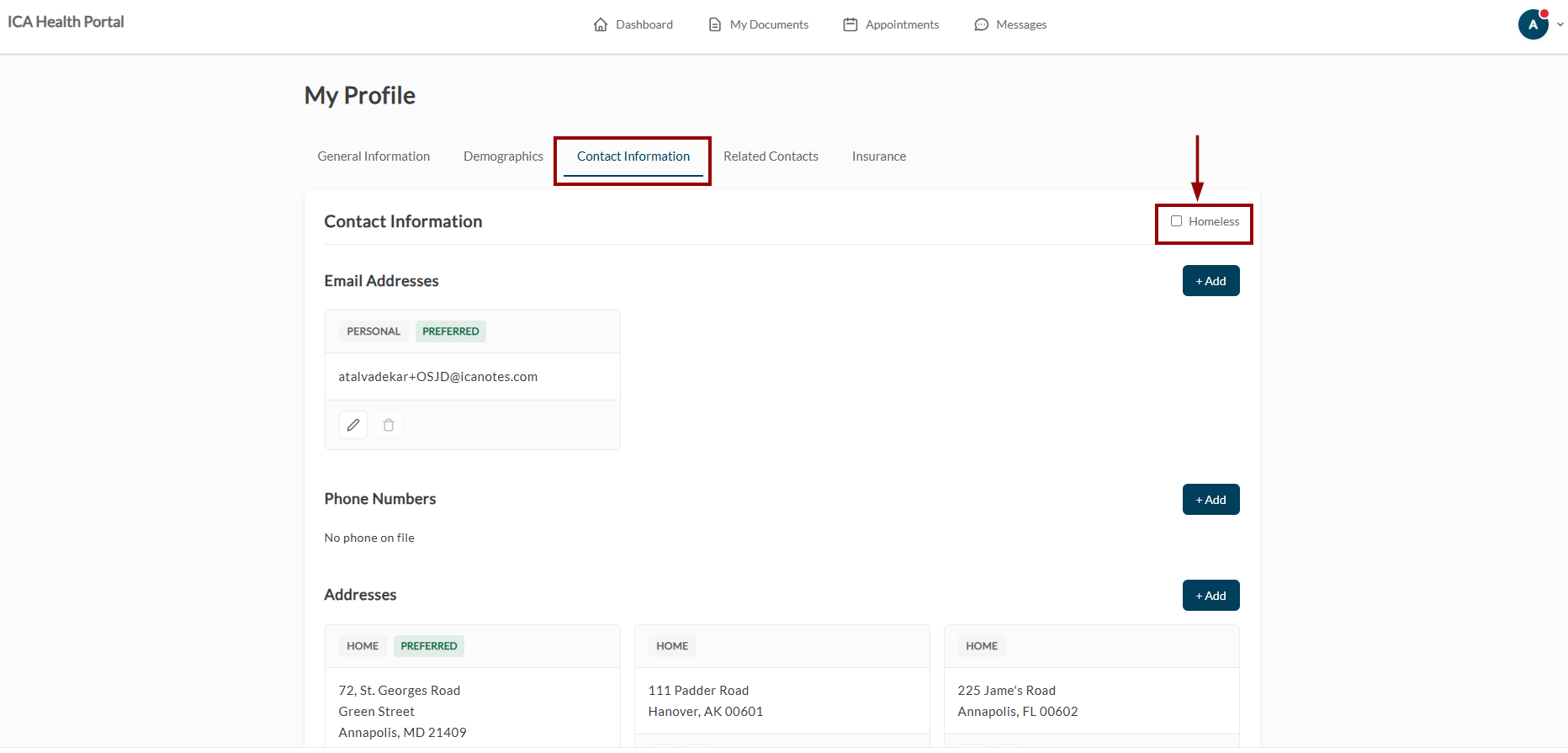Go to Appointments in the top navigation
This screenshot has height=753, width=1568.
(x=892, y=24)
